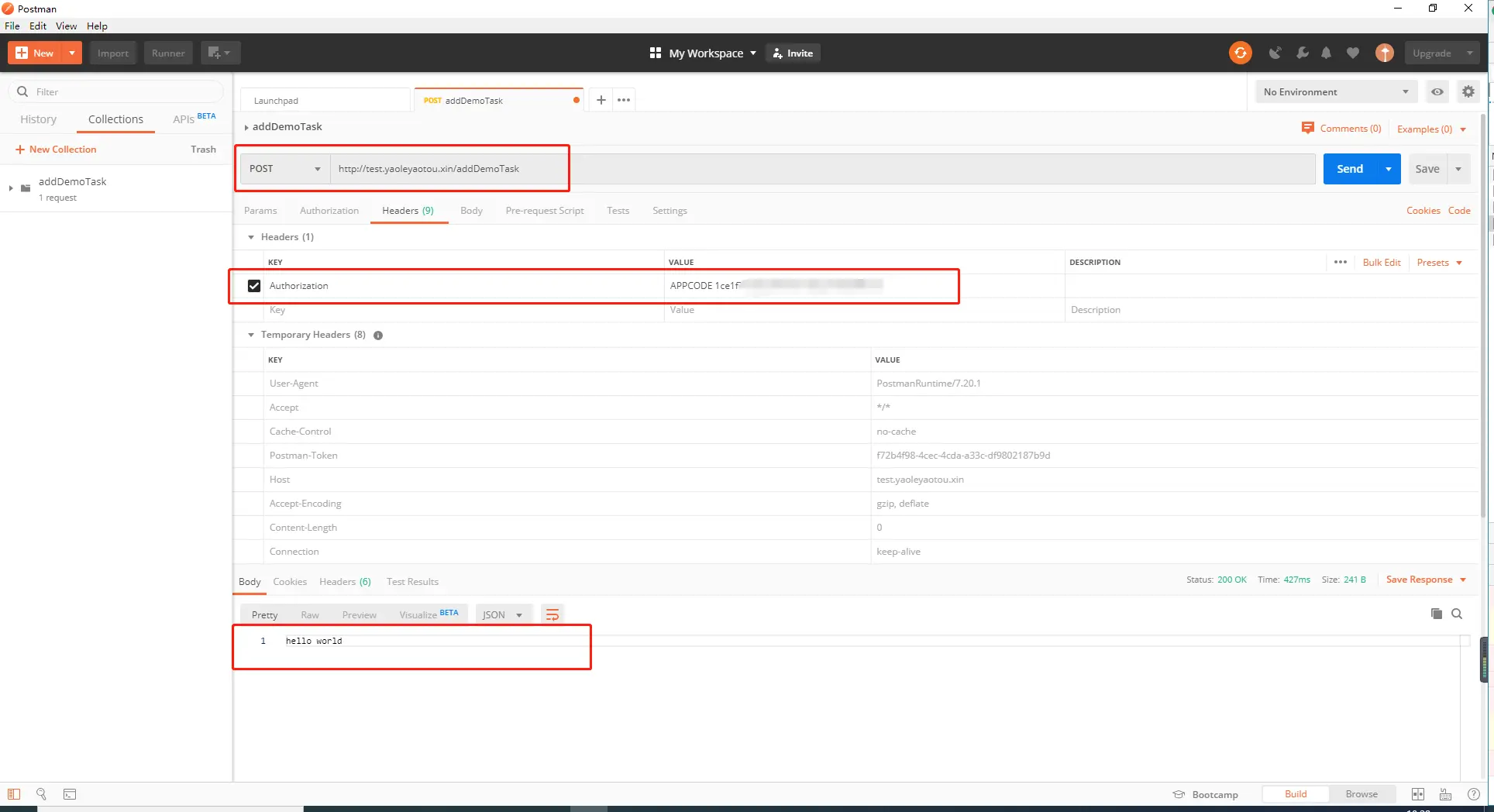Image resolution: width=1494 pixels, height=812 pixels.
Task: Select the Raw response view
Action: [310, 615]
